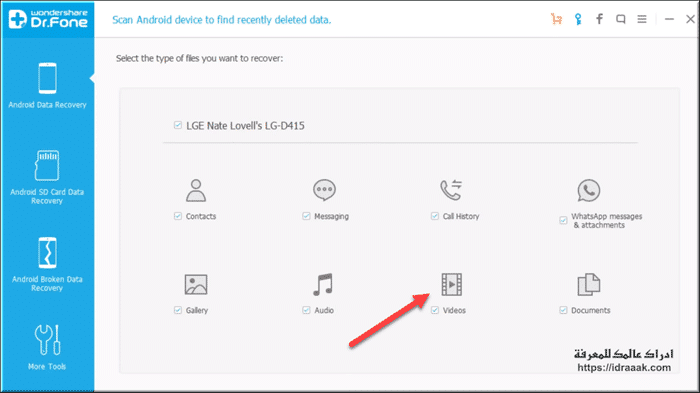The image size is (700, 393).
Task: Uncheck the Call History checkbox
Action: 435,216
